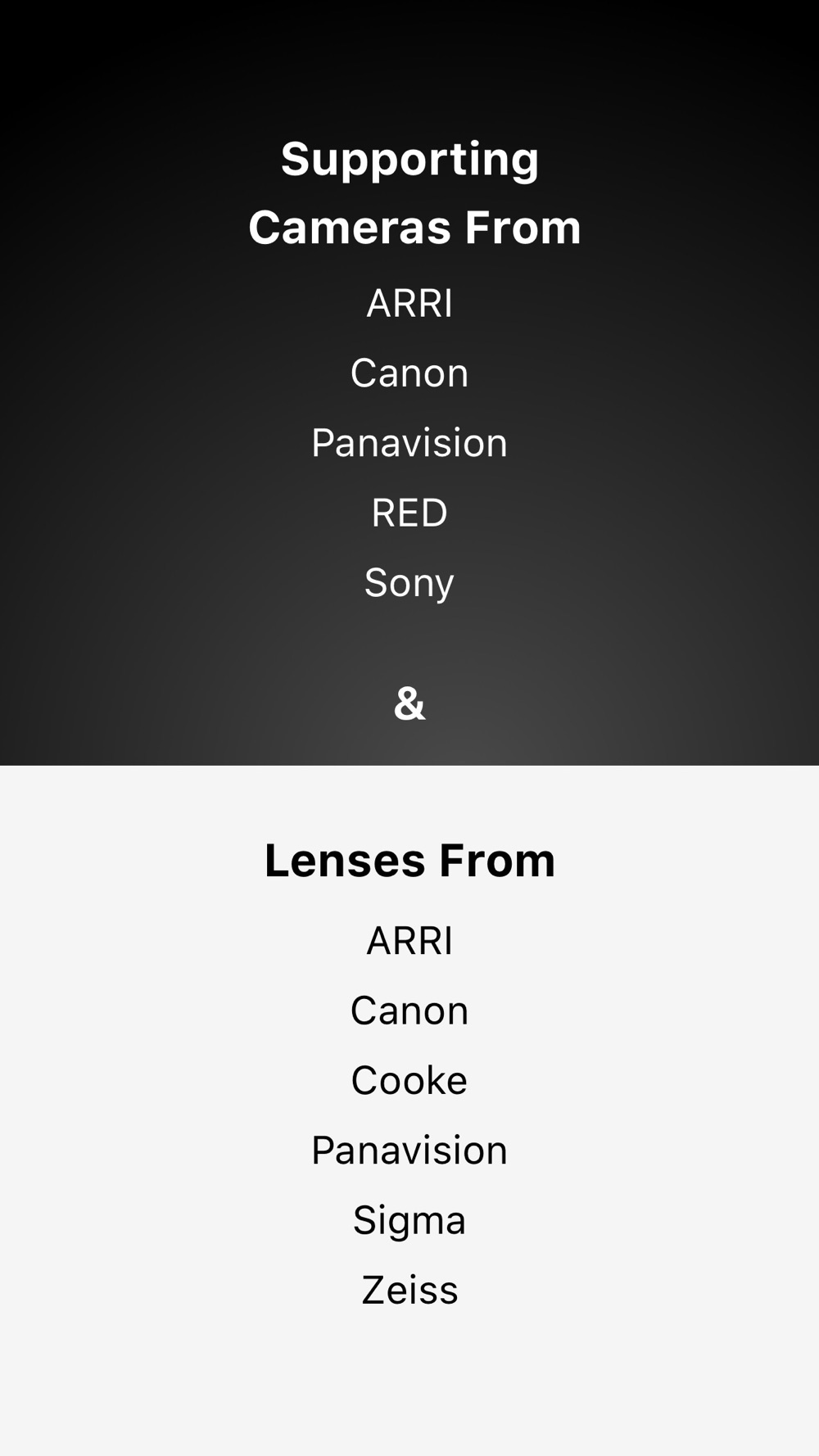Choose Sigma in the lenses list
The image size is (819, 1456).
tap(409, 1220)
